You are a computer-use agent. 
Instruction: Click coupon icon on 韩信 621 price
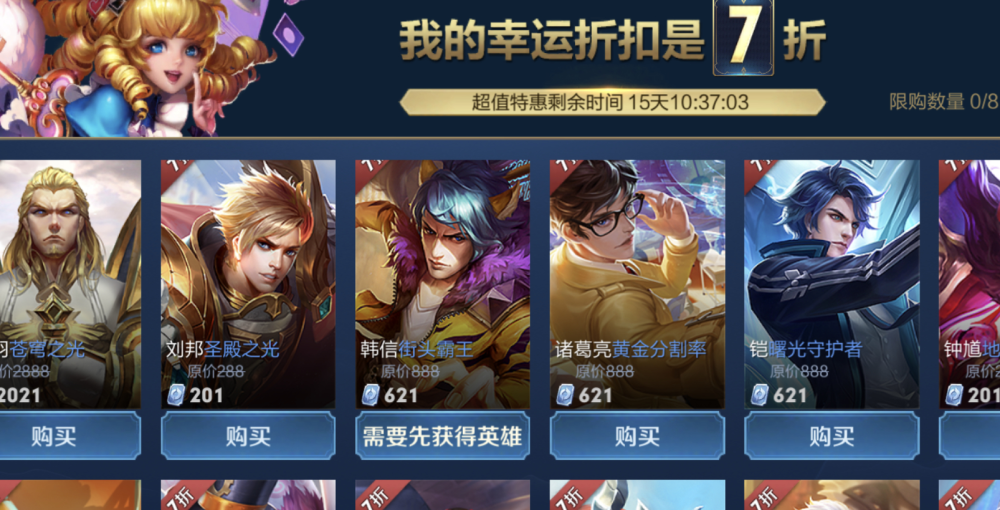(371, 395)
